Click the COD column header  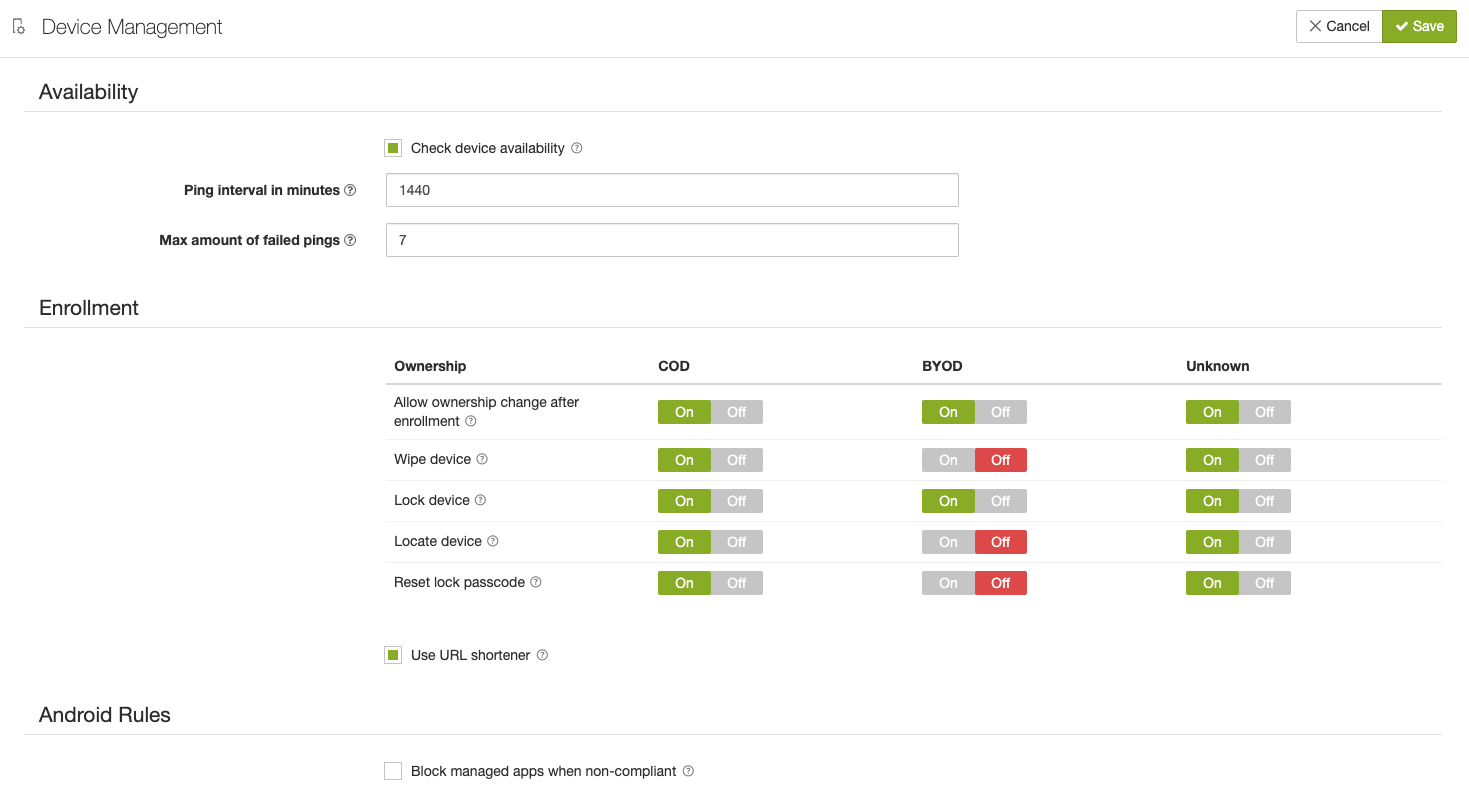click(x=674, y=366)
